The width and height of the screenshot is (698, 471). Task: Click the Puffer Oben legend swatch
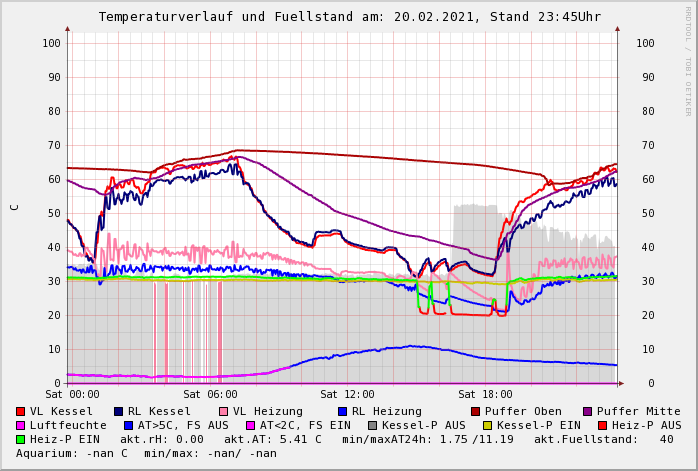[x=476, y=411]
